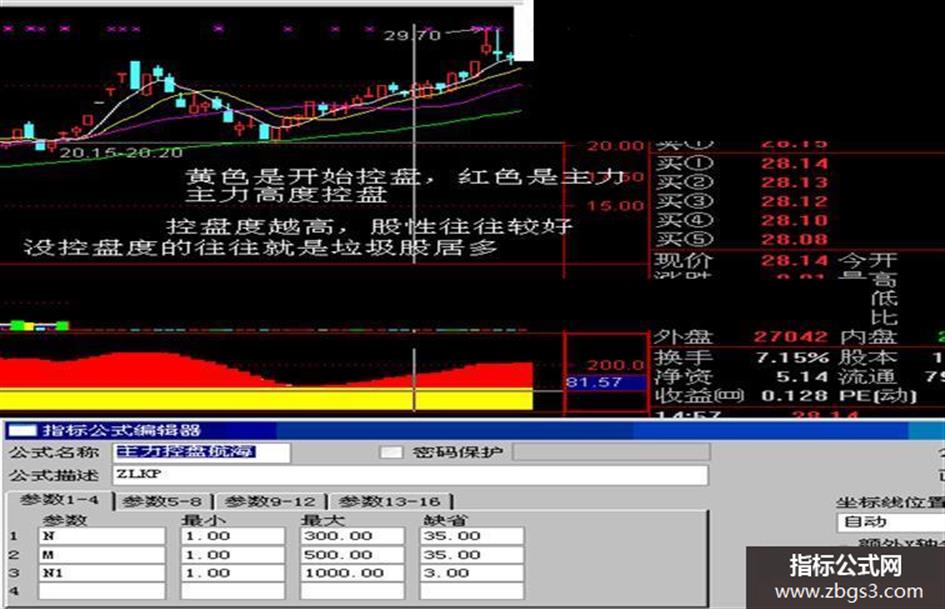Click the 29.70 high price label on chart

coord(413,36)
